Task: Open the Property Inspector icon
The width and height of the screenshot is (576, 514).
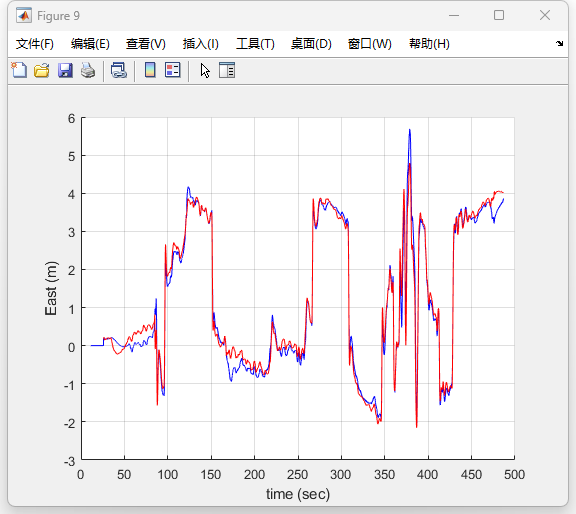Action: click(x=227, y=70)
